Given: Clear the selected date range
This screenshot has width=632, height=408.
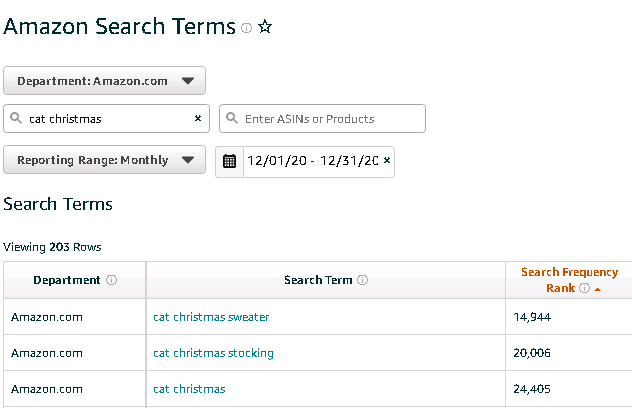Looking at the screenshot, I should point(387,160).
